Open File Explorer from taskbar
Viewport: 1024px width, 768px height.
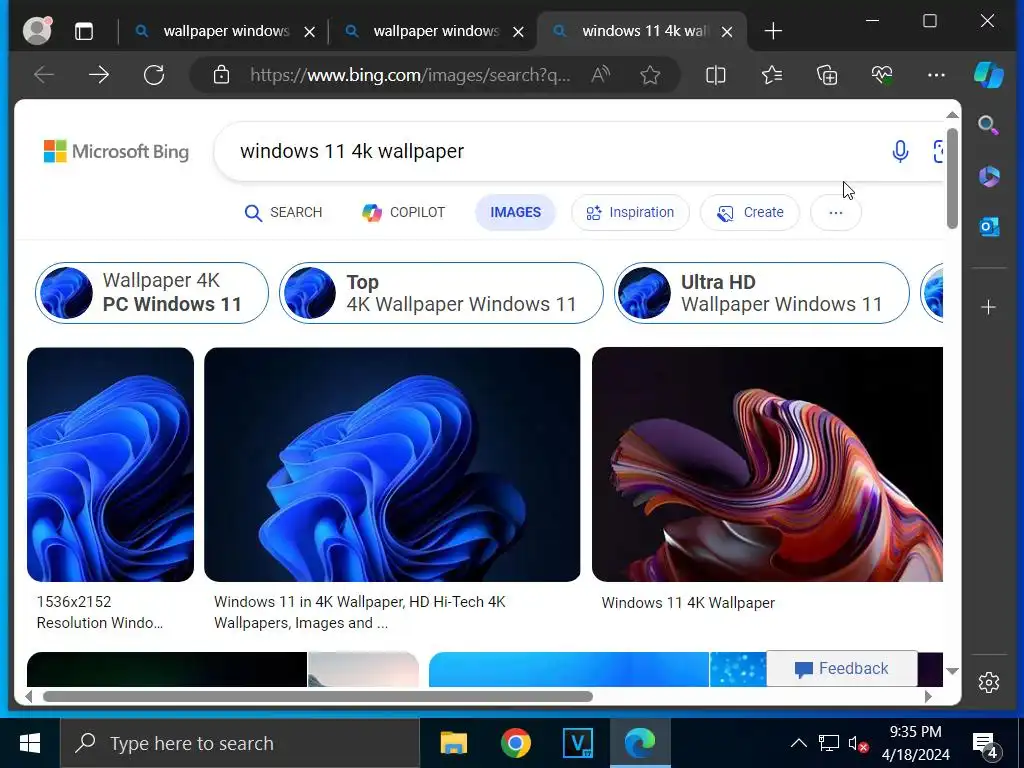tap(454, 743)
